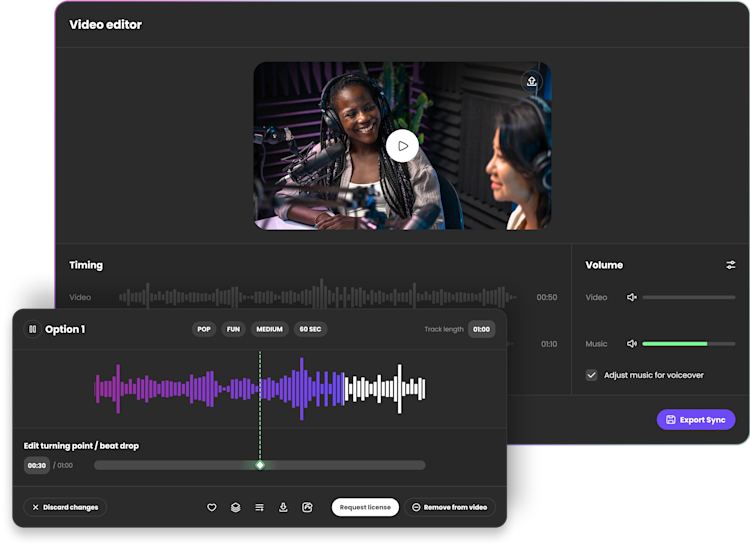Click the Track length 01:00 field
The height and width of the screenshot is (546, 750).
coord(481,329)
